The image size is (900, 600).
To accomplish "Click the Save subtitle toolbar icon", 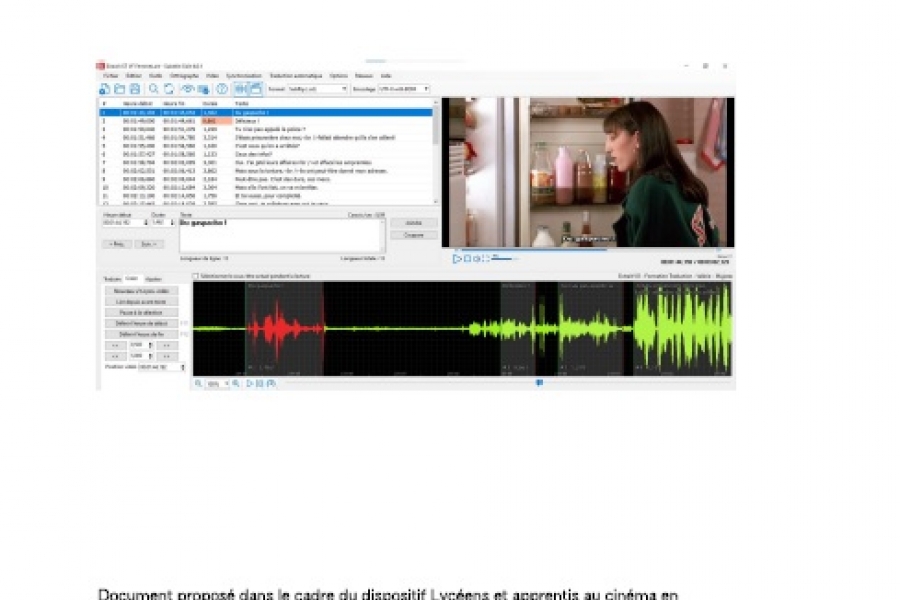I will (x=134, y=89).
